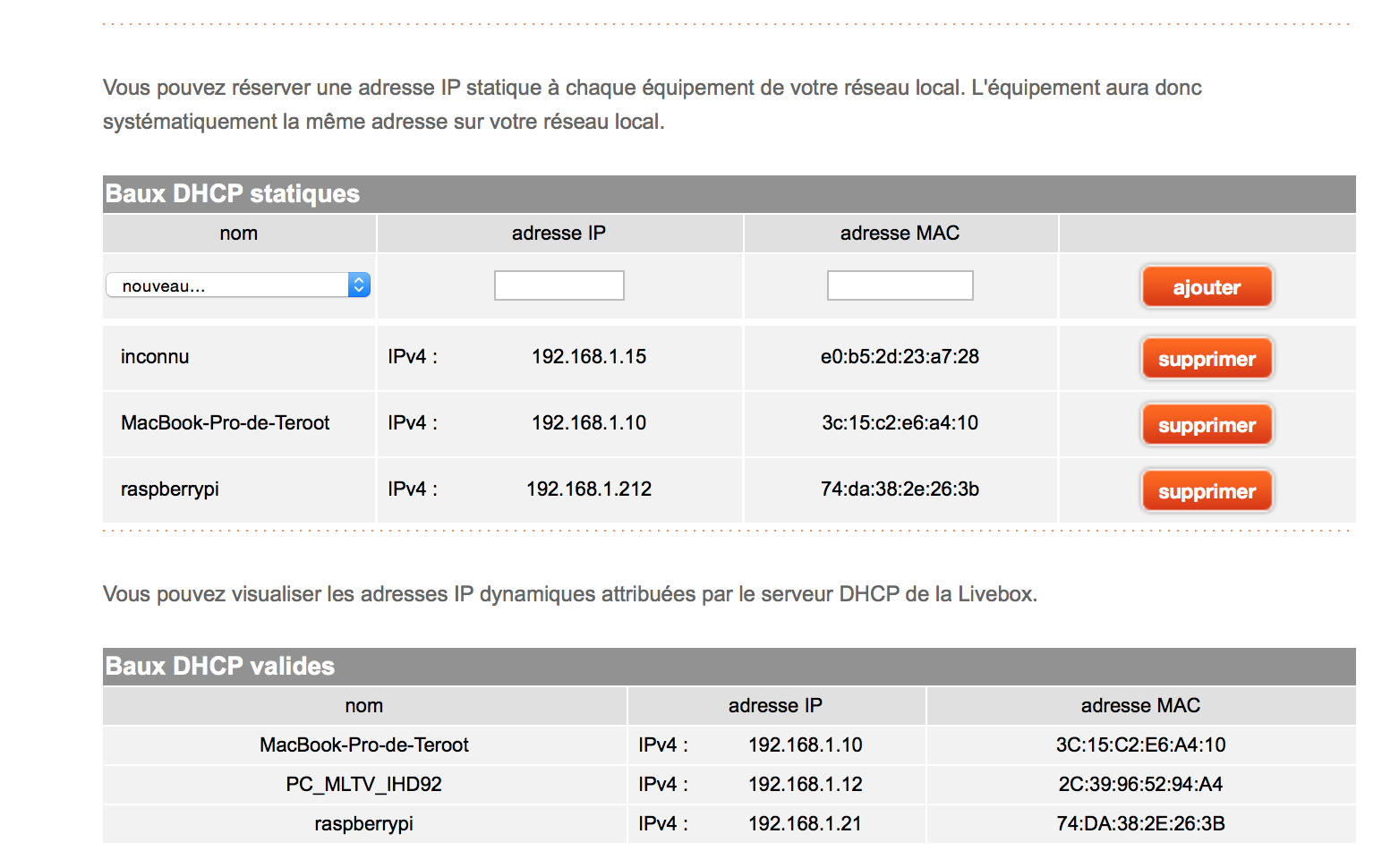The image size is (1382, 868).
Task: Select raspberrypi row in valid leases table
Action: pos(729,823)
